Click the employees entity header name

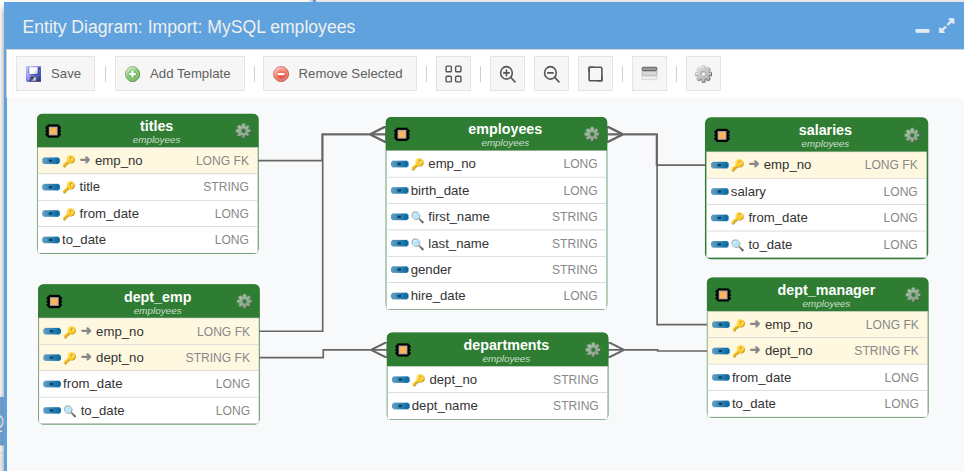pos(505,129)
